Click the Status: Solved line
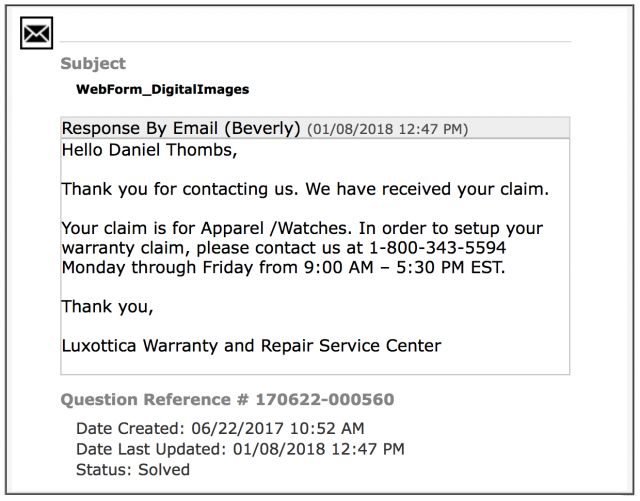This screenshot has width=640, height=501. point(133,470)
